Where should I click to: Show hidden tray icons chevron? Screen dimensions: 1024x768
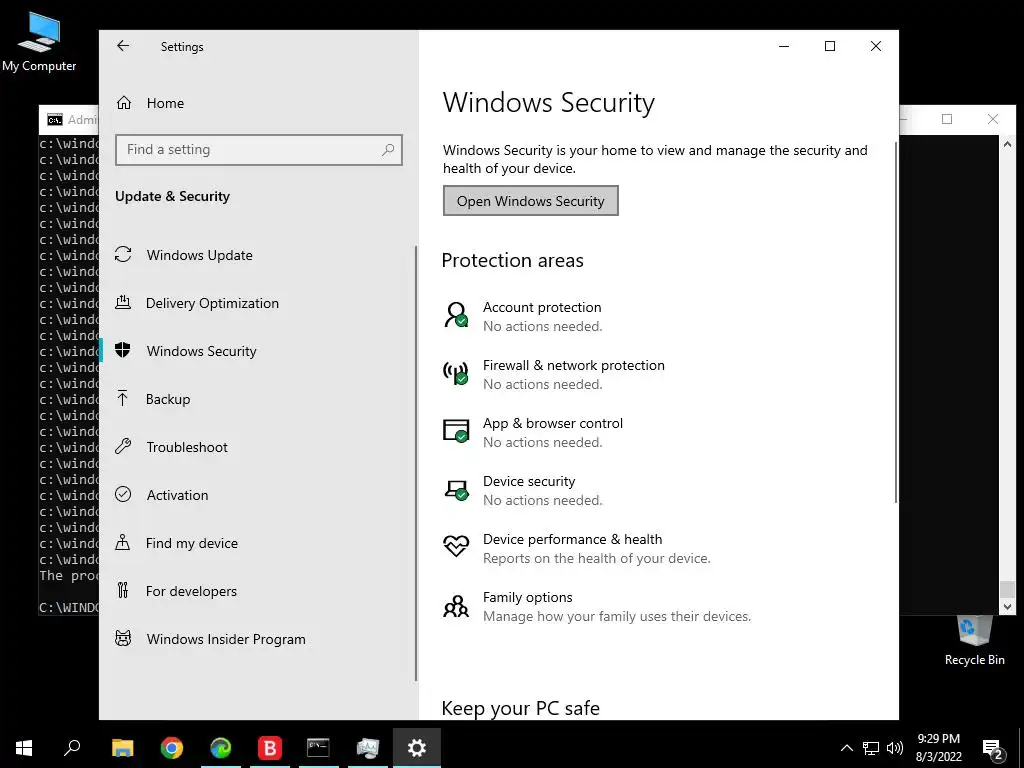pos(846,748)
